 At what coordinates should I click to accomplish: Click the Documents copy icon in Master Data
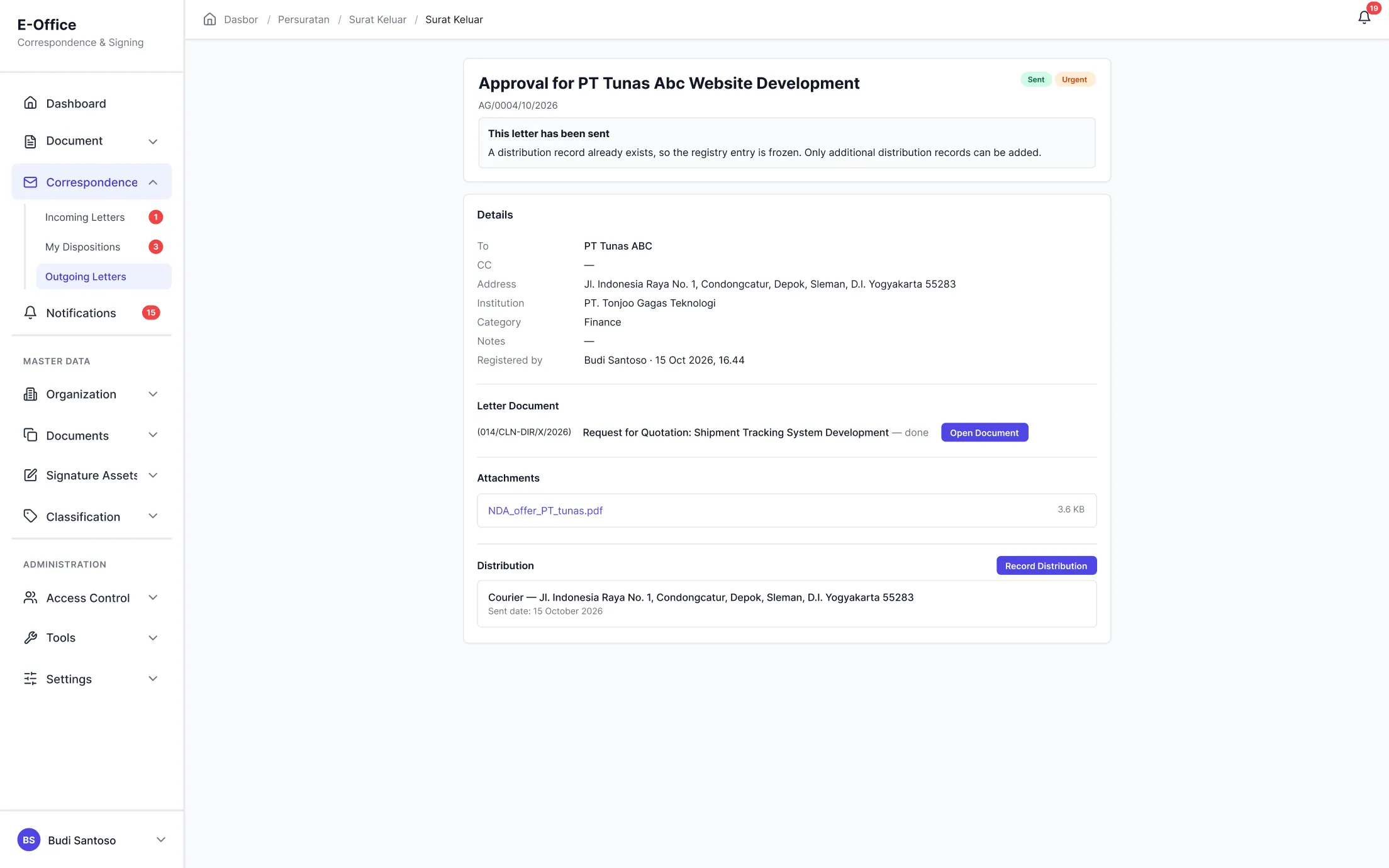click(30, 435)
